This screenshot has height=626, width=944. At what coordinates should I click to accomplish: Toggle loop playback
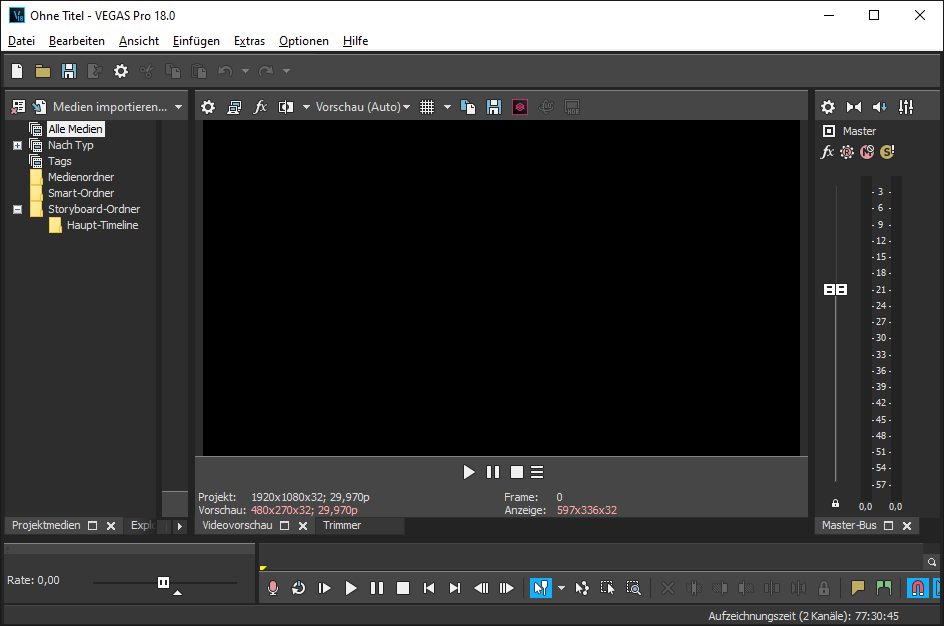tap(298, 588)
